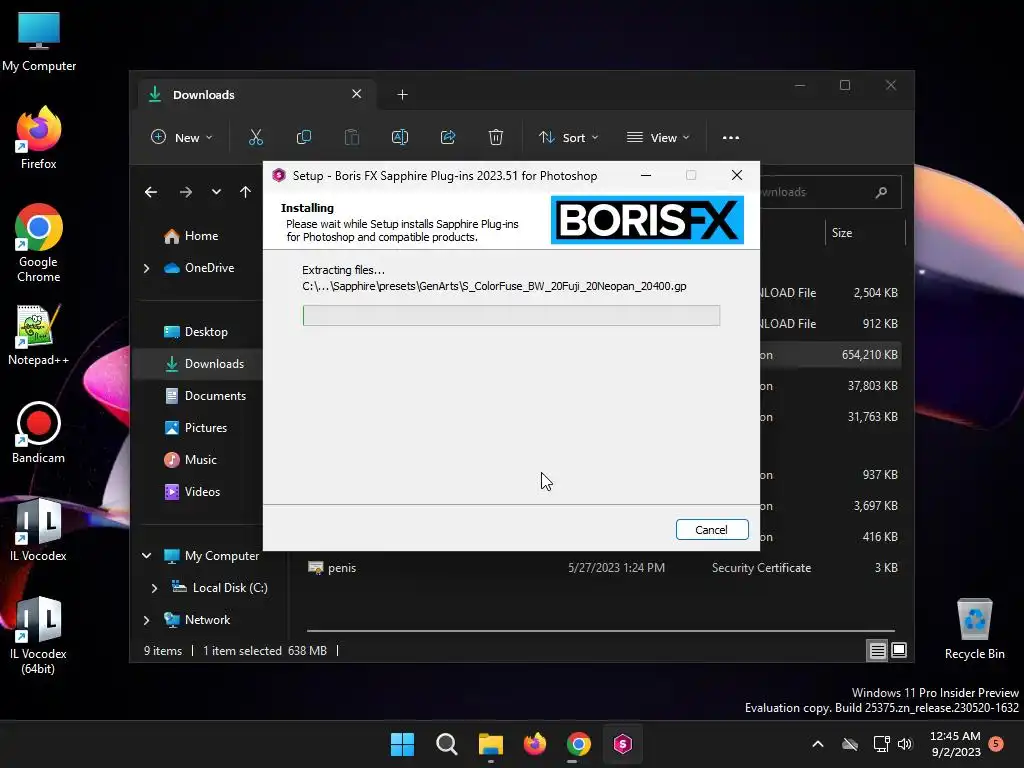
Task: Open Bandicam desktop shortcut
Action: (39, 433)
